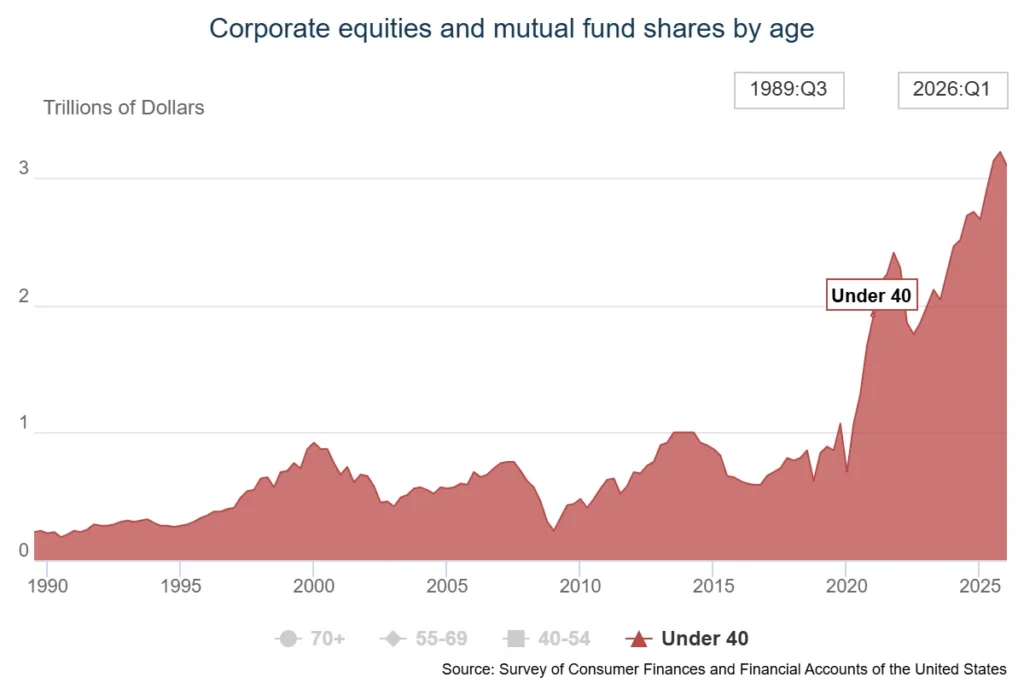Toggle the 55-69 series label
This screenshot has width=1024, height=683.
coord(441,638)
